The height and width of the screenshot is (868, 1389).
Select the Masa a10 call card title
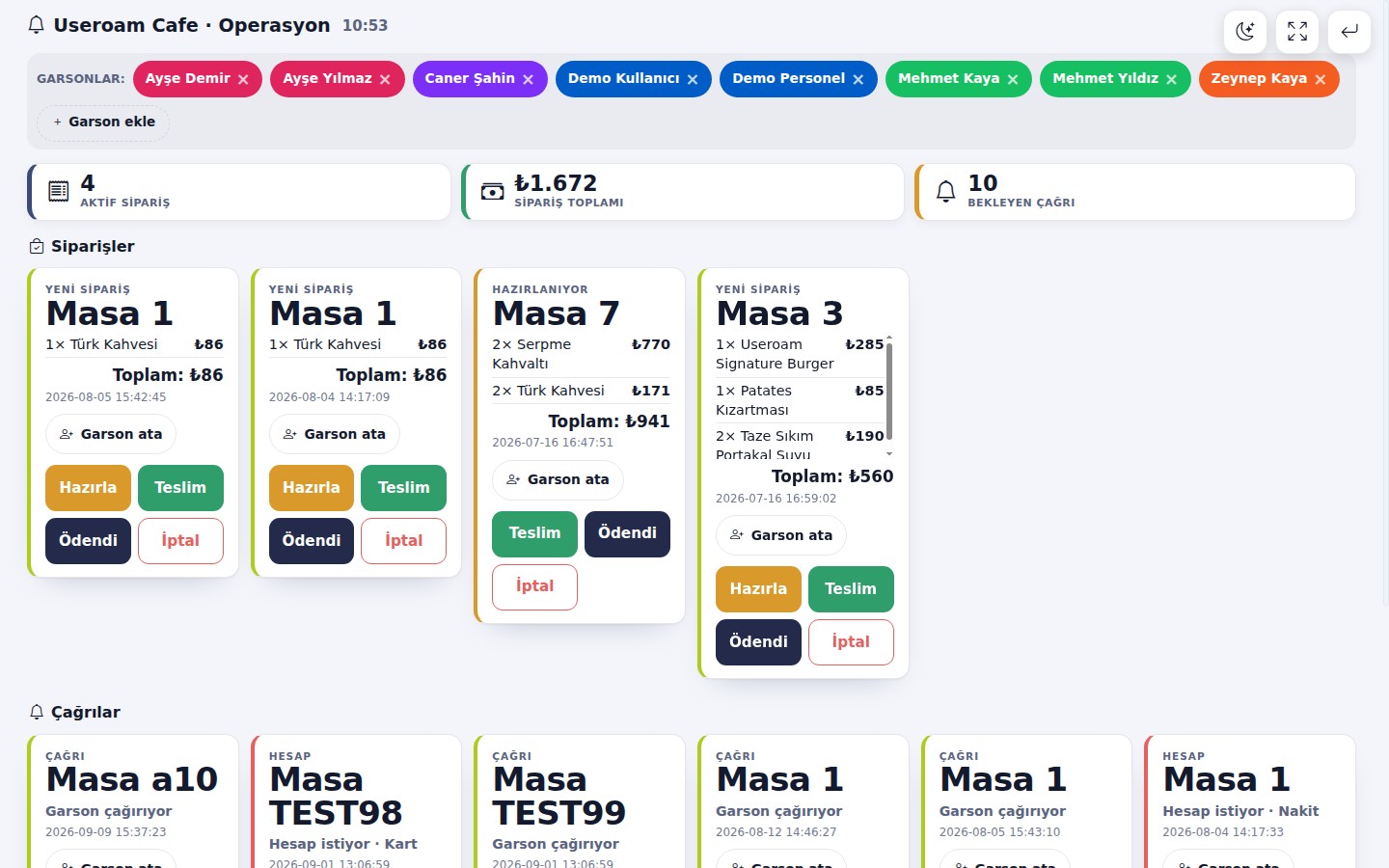[132, 779]
